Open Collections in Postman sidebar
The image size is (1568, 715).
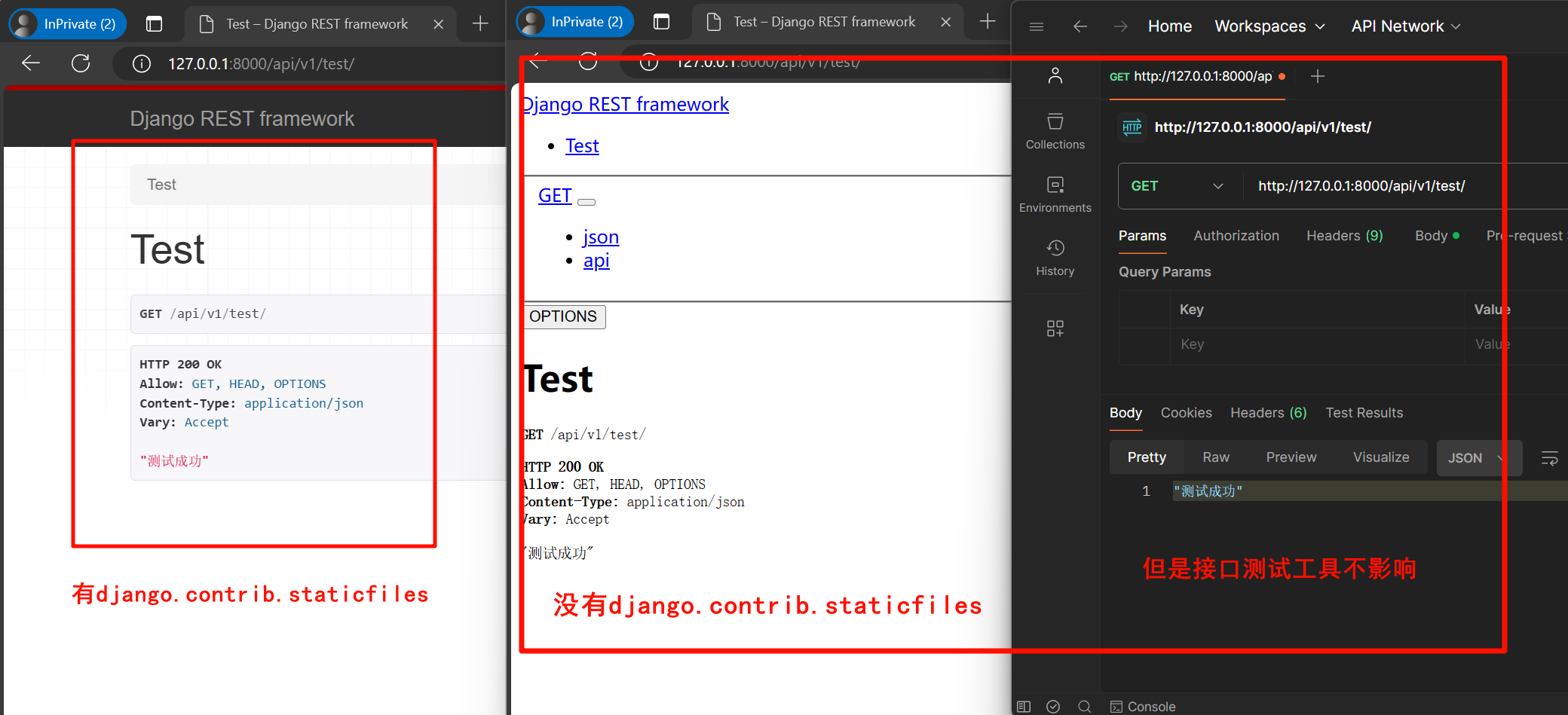tap(1055, 132)
